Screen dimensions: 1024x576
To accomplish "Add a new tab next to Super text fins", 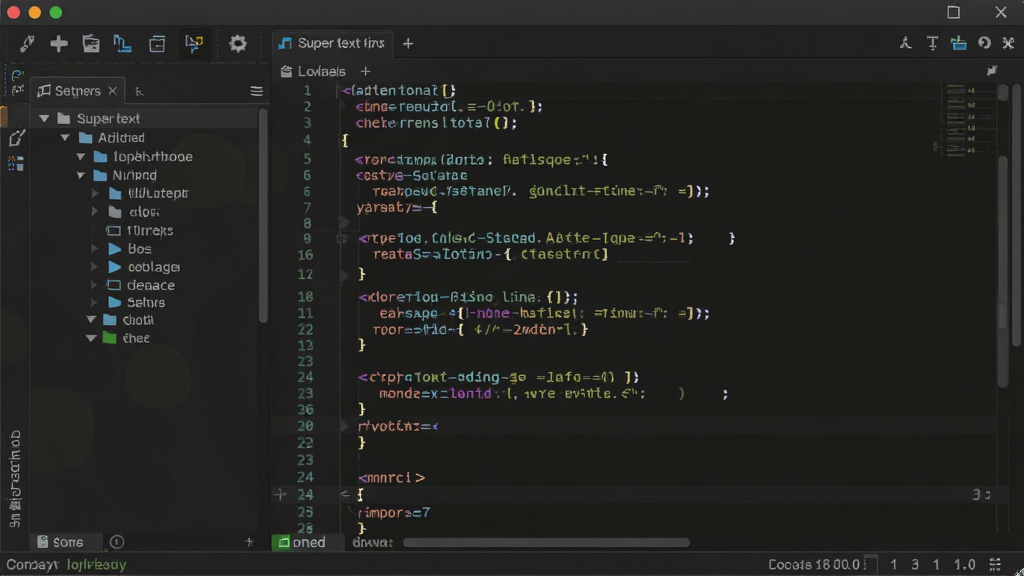I will (x=408, y=43).
